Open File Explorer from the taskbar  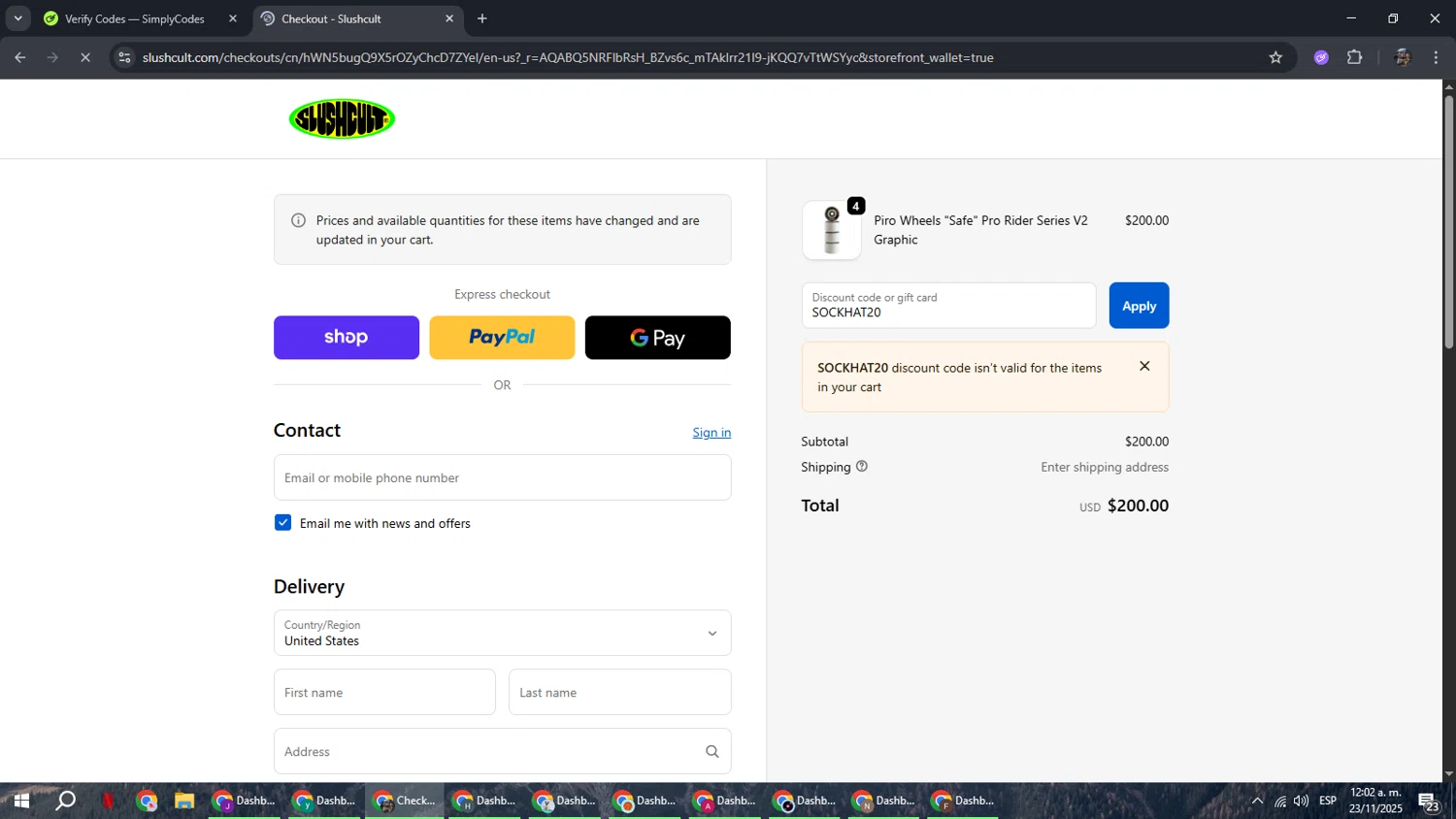184,801
